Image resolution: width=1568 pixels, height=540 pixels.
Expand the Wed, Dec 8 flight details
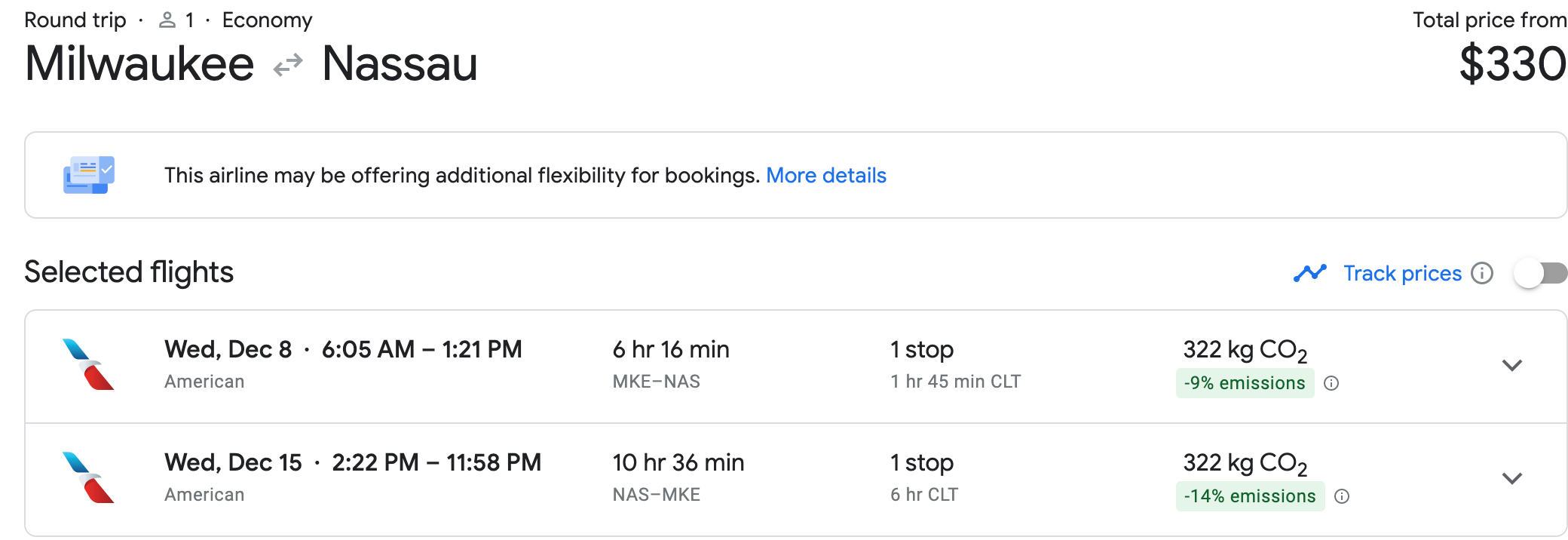(x=1511, y=366)
